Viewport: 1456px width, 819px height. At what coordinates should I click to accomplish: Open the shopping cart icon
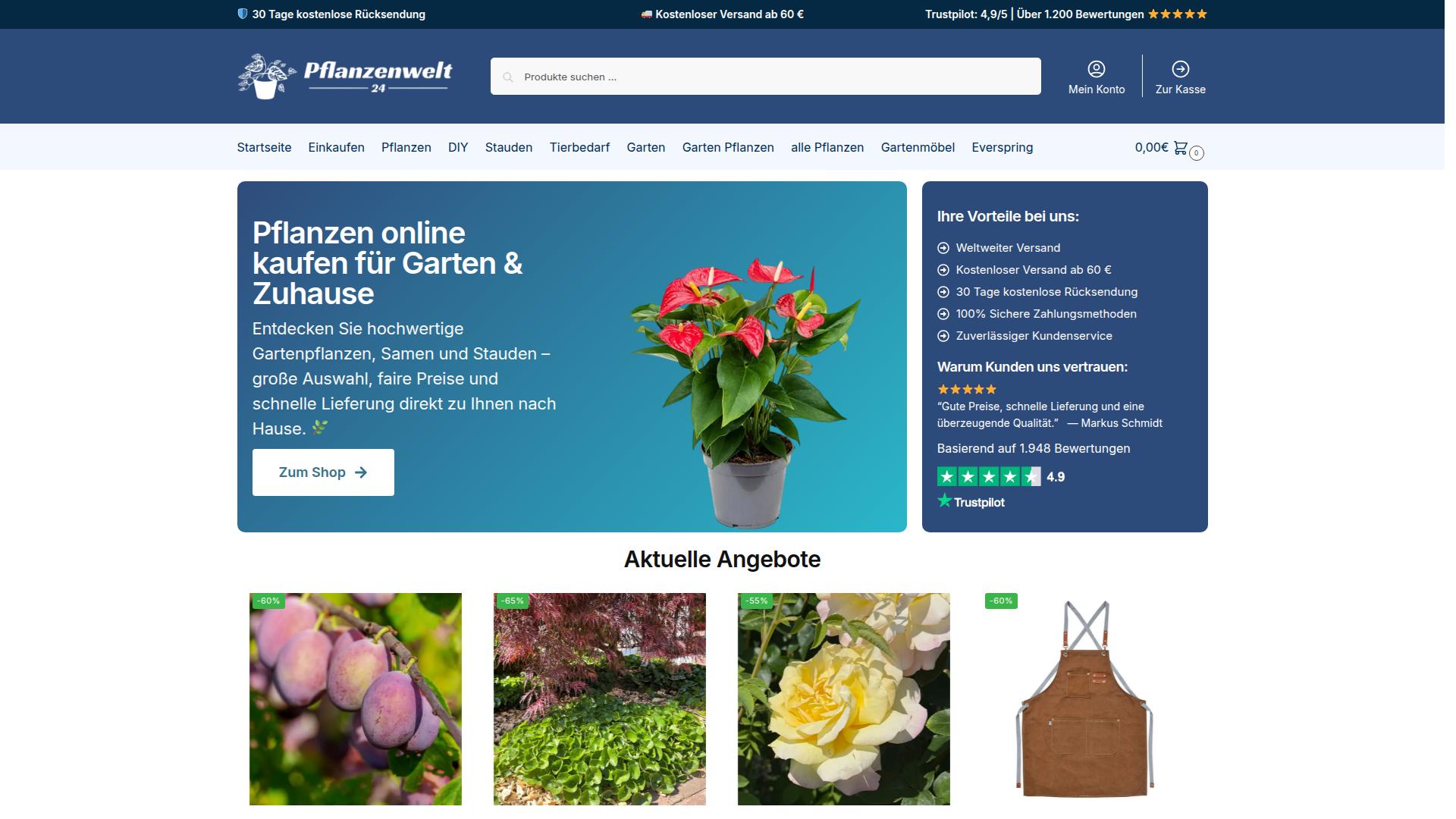pyautogui.click(x=1181, y=148)
